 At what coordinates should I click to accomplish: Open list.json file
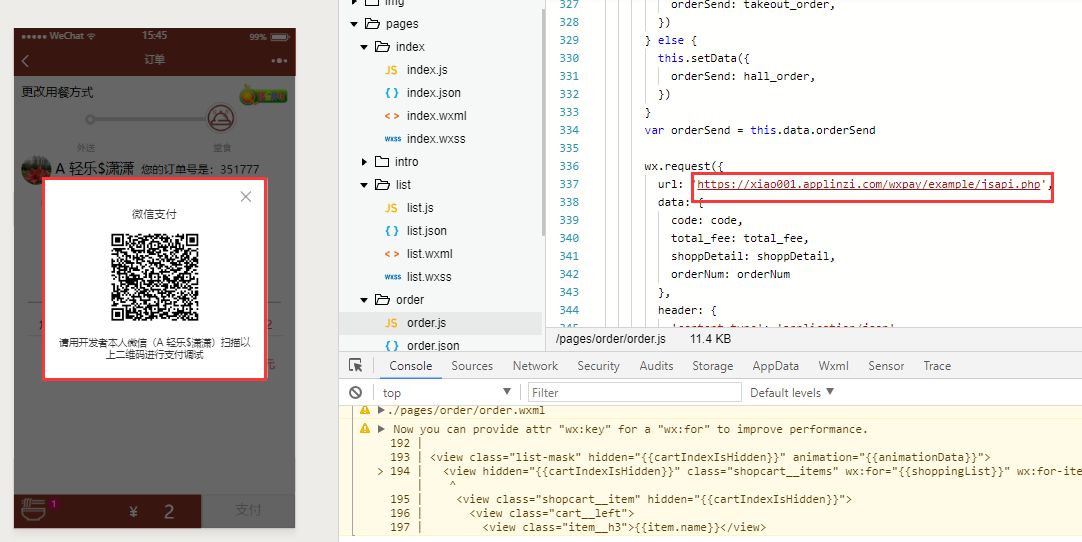click(x=426, y=231)
